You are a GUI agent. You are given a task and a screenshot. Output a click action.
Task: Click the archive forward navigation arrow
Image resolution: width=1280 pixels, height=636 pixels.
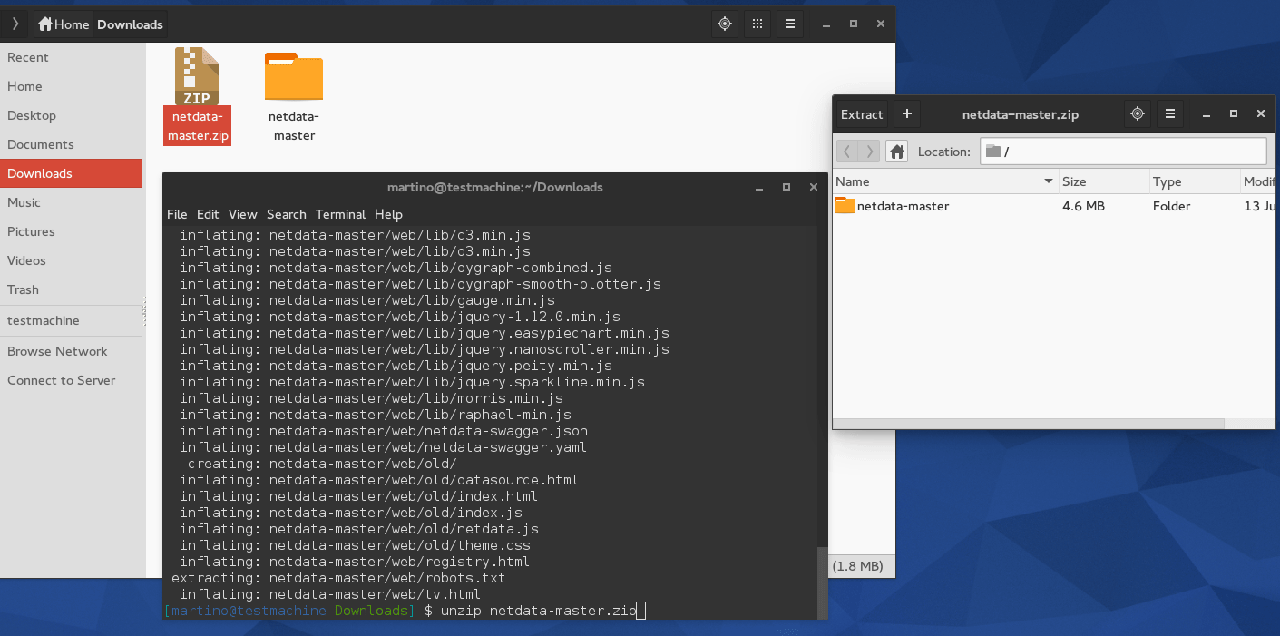click(x=870, y=151)
